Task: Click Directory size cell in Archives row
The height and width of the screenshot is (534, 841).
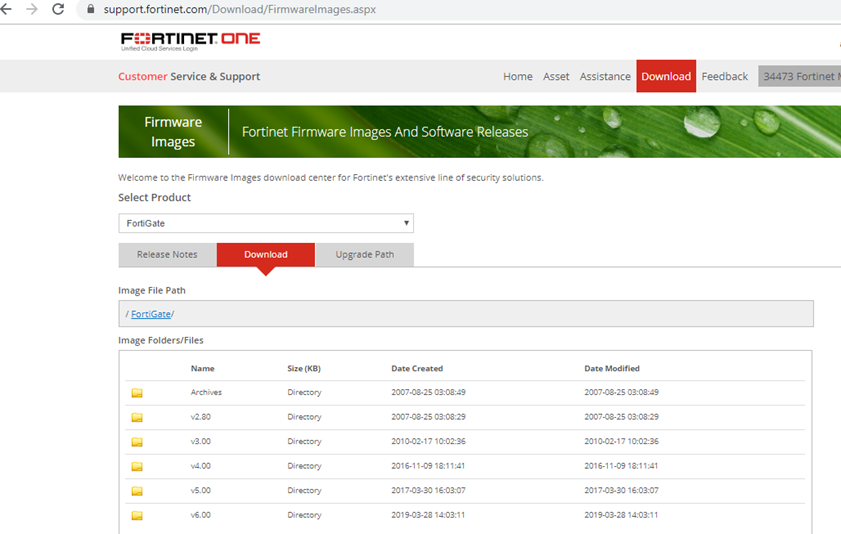Action: pyautogui.click(x=304, y=392)
